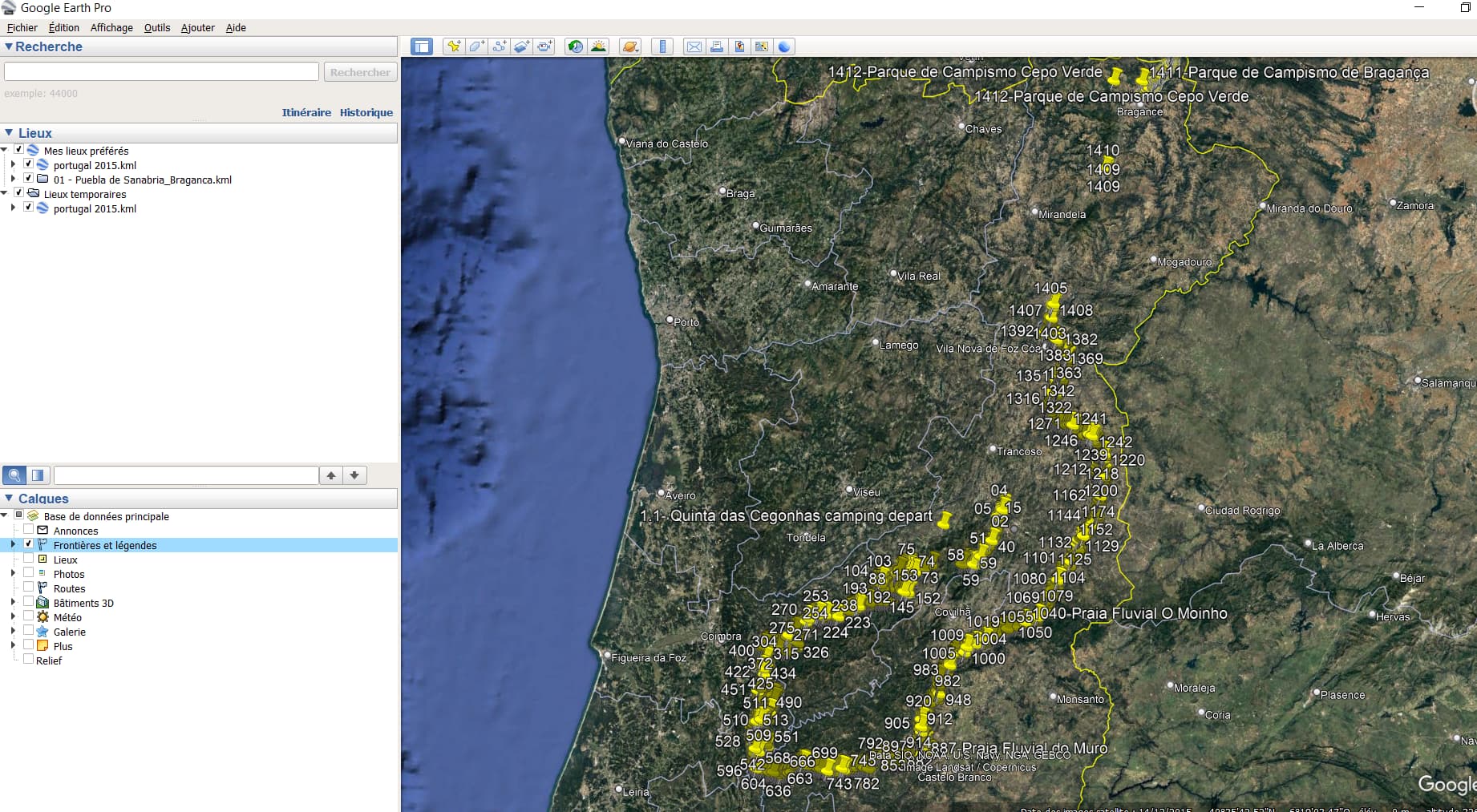Click the Météo sun layer icon
Image resolution: width=1477 pixels, height=812 pixels.
coord(42,617)
